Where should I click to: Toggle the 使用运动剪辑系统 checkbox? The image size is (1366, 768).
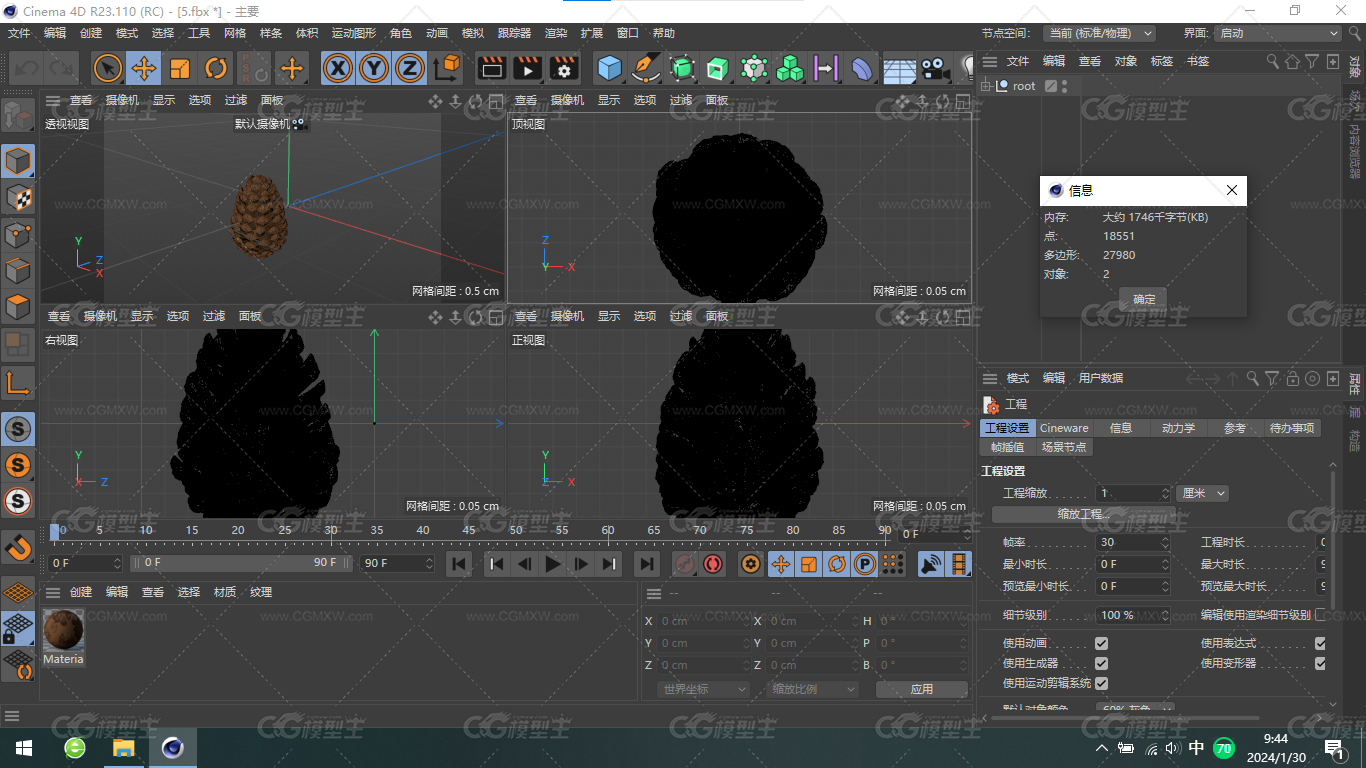tap(1101, 683)
